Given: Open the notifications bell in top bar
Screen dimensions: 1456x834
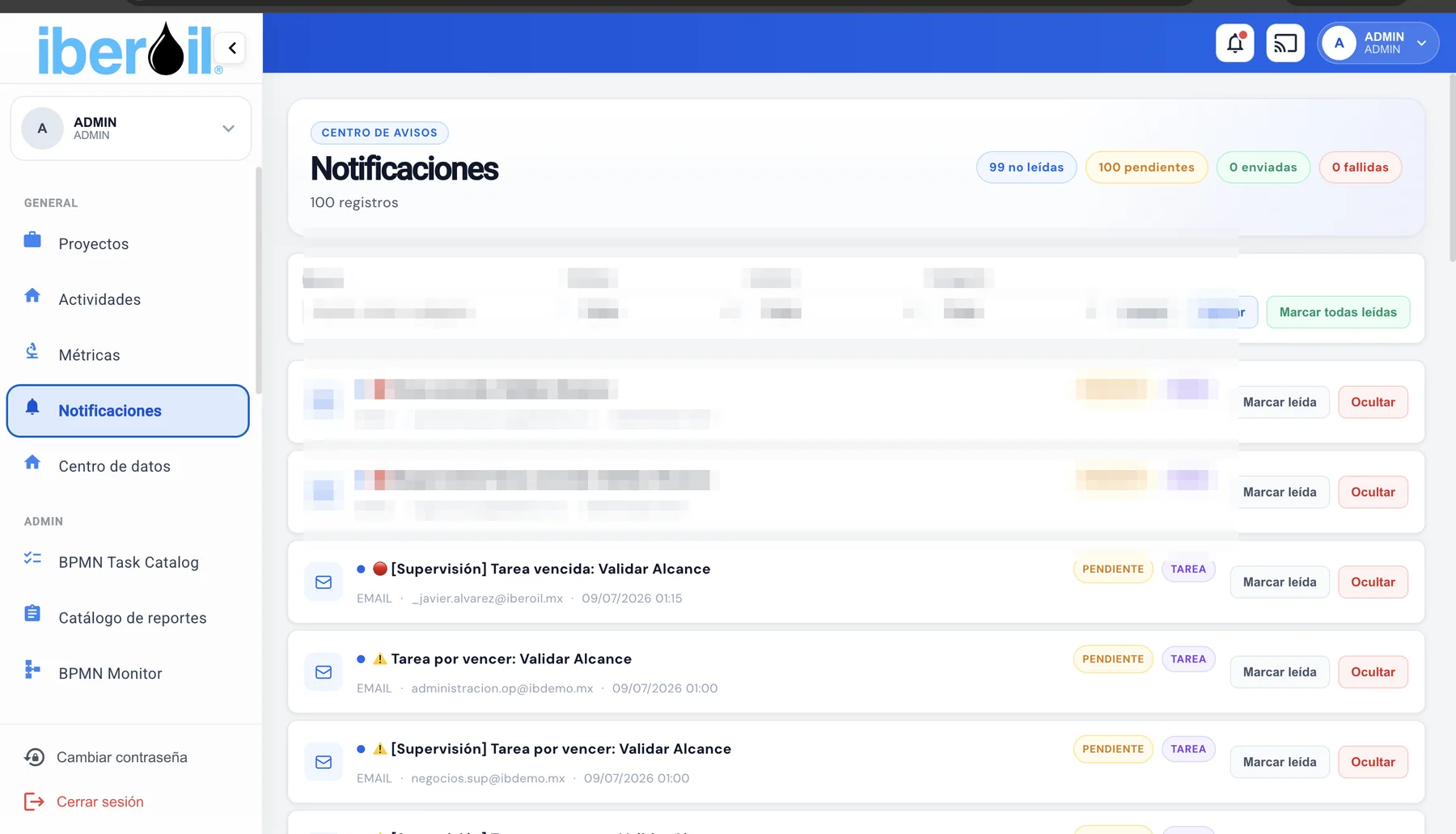Looking at the screenshot, I should [1234, 43].
